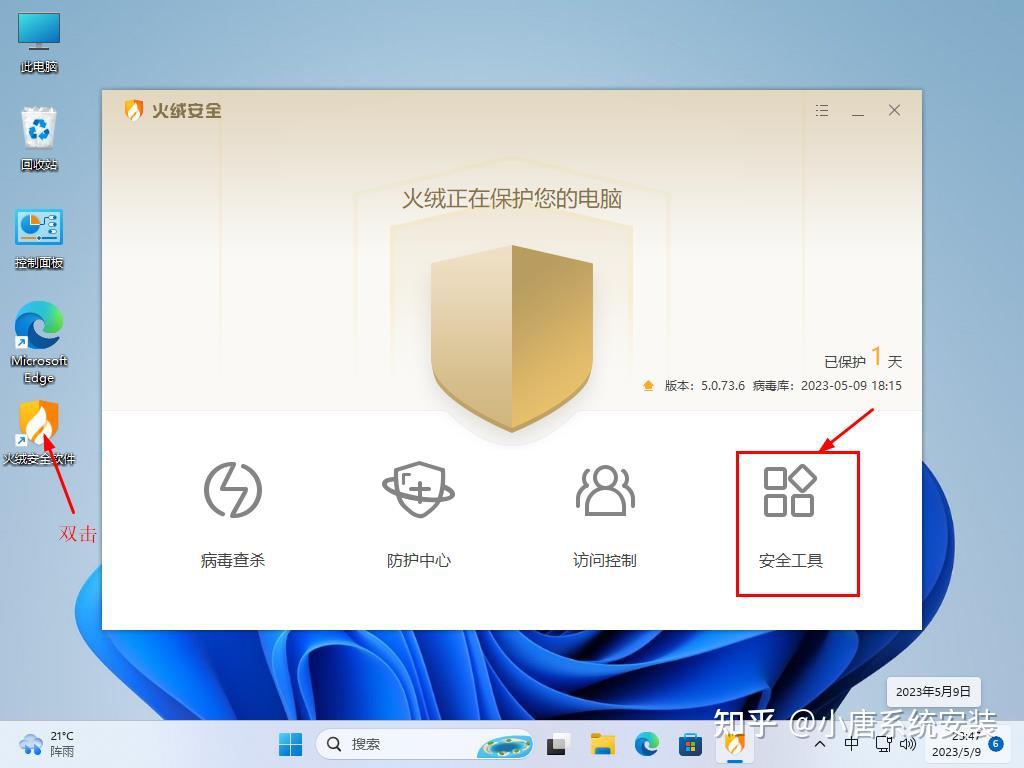Open the notification badge showing 6
This screenshot has width=1024, height=768.
995,744
